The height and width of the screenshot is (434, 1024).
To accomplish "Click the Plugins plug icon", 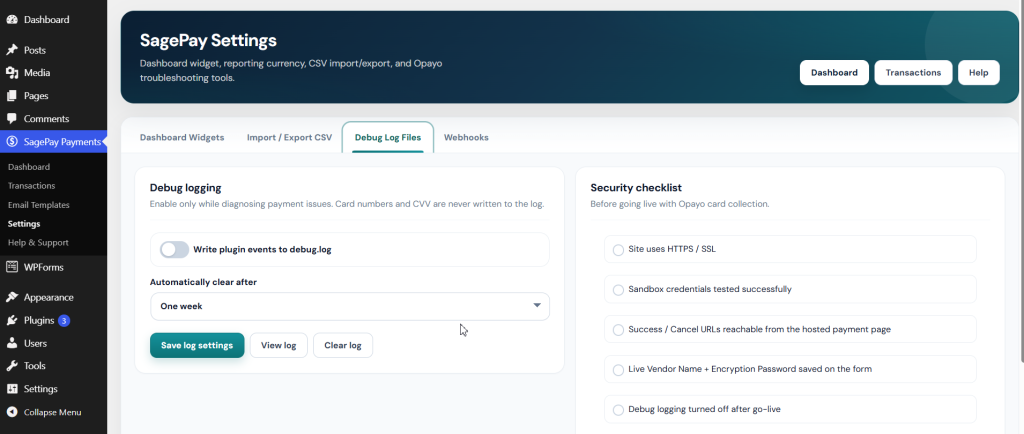I will pyautogui.click(x=12, y=320).
